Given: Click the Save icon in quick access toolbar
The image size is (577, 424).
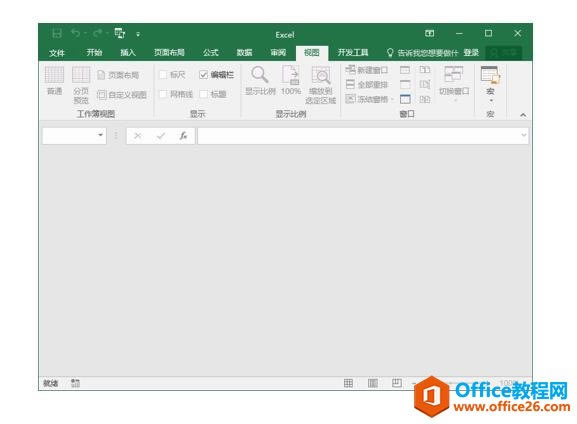Looking at the screenshot, I should coord(57,34).
